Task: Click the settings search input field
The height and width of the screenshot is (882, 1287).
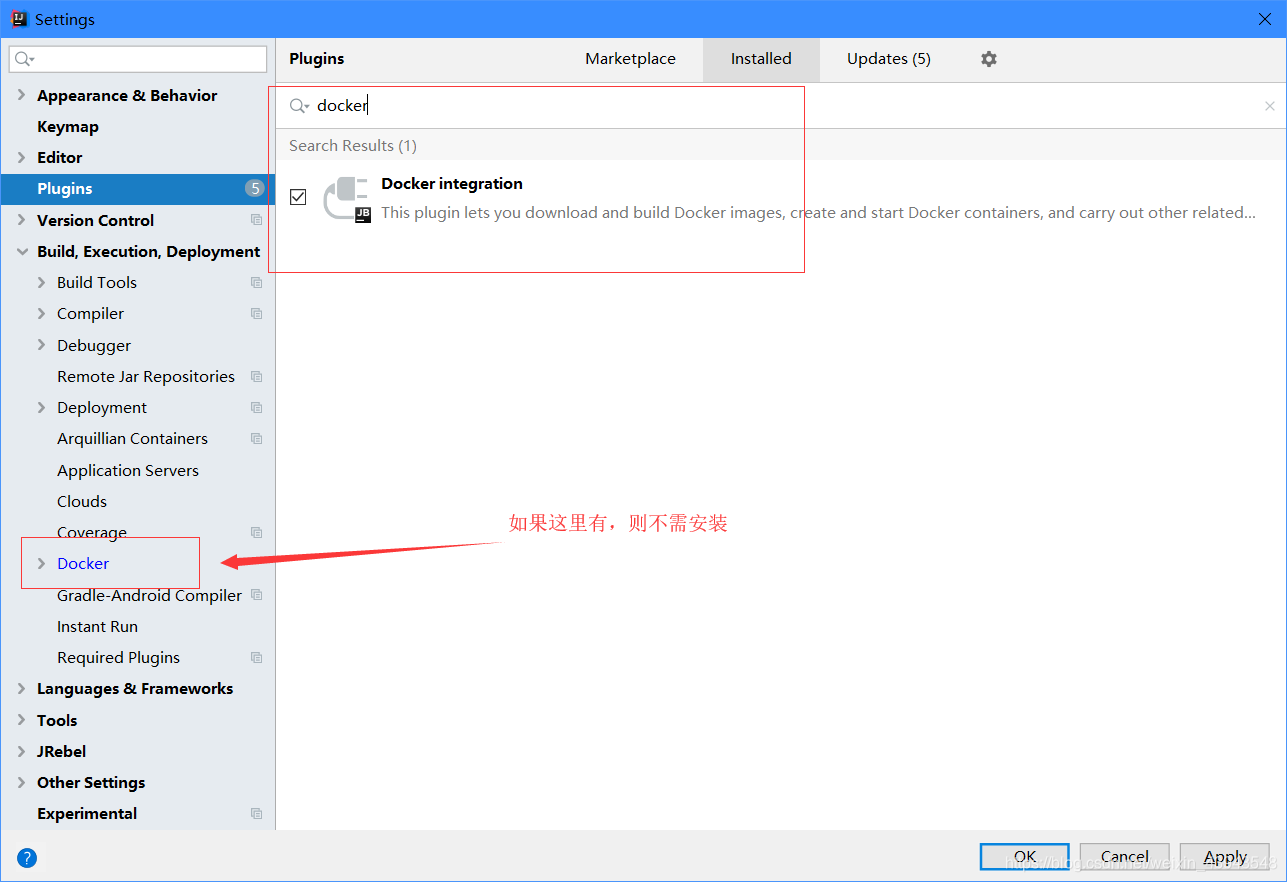Action: pos(138,59)
